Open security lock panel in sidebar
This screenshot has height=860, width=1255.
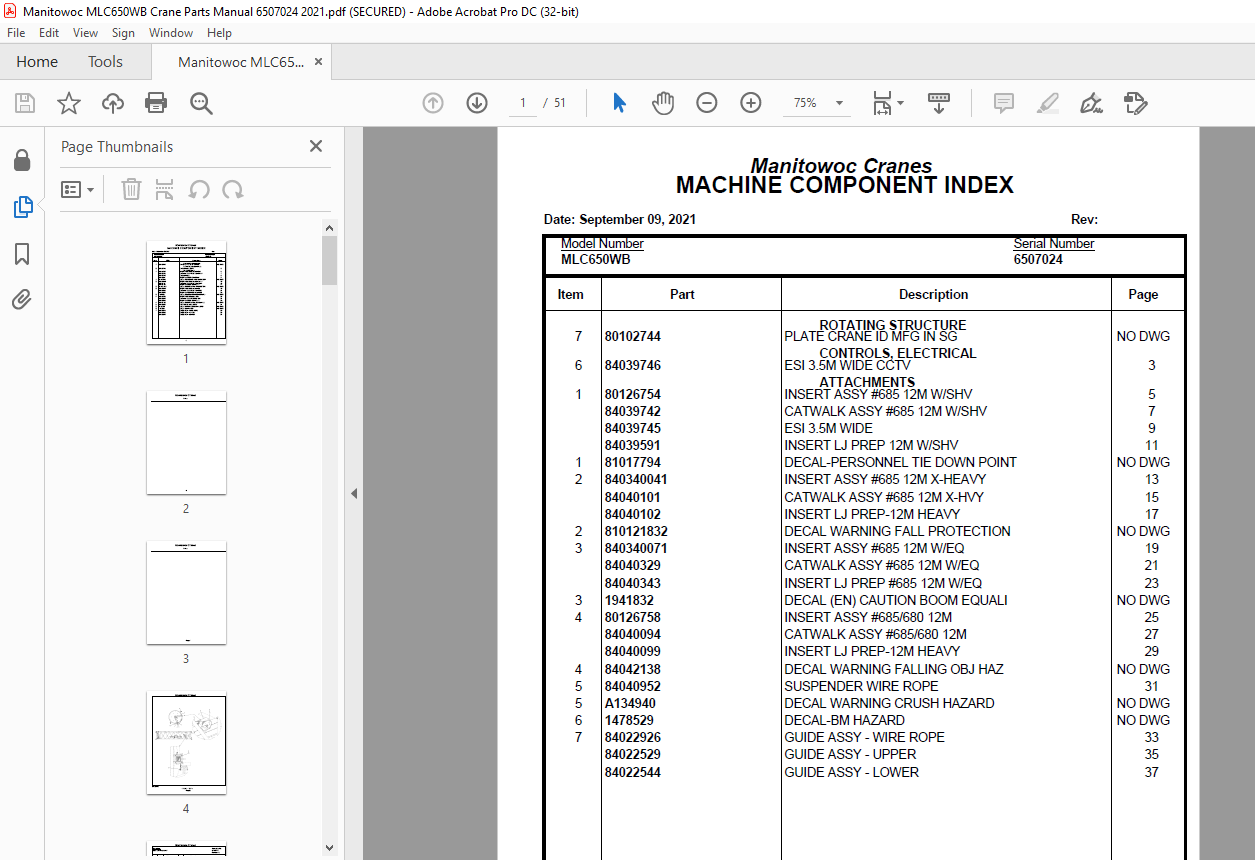click(x=22, y=161)
